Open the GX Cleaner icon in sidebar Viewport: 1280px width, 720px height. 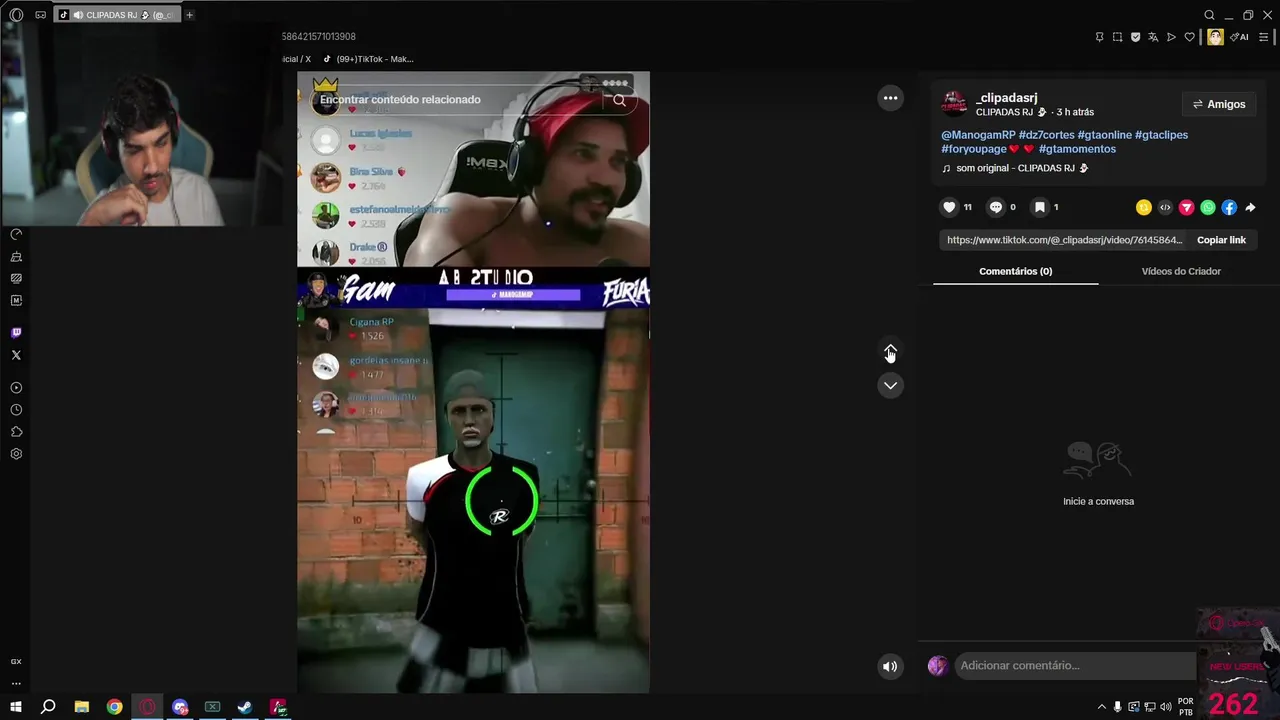click(x=16, y=257)
